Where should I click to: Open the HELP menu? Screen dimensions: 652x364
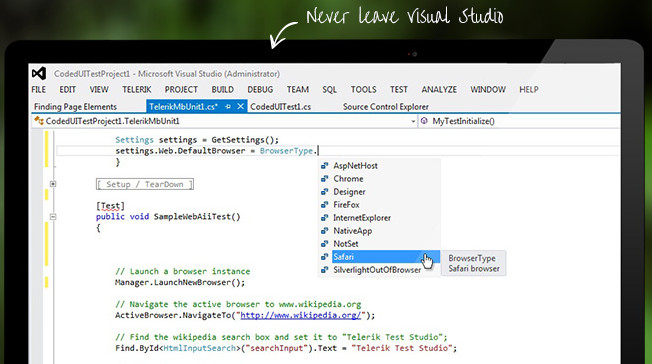pyautogui.click(x=529, y=89)
